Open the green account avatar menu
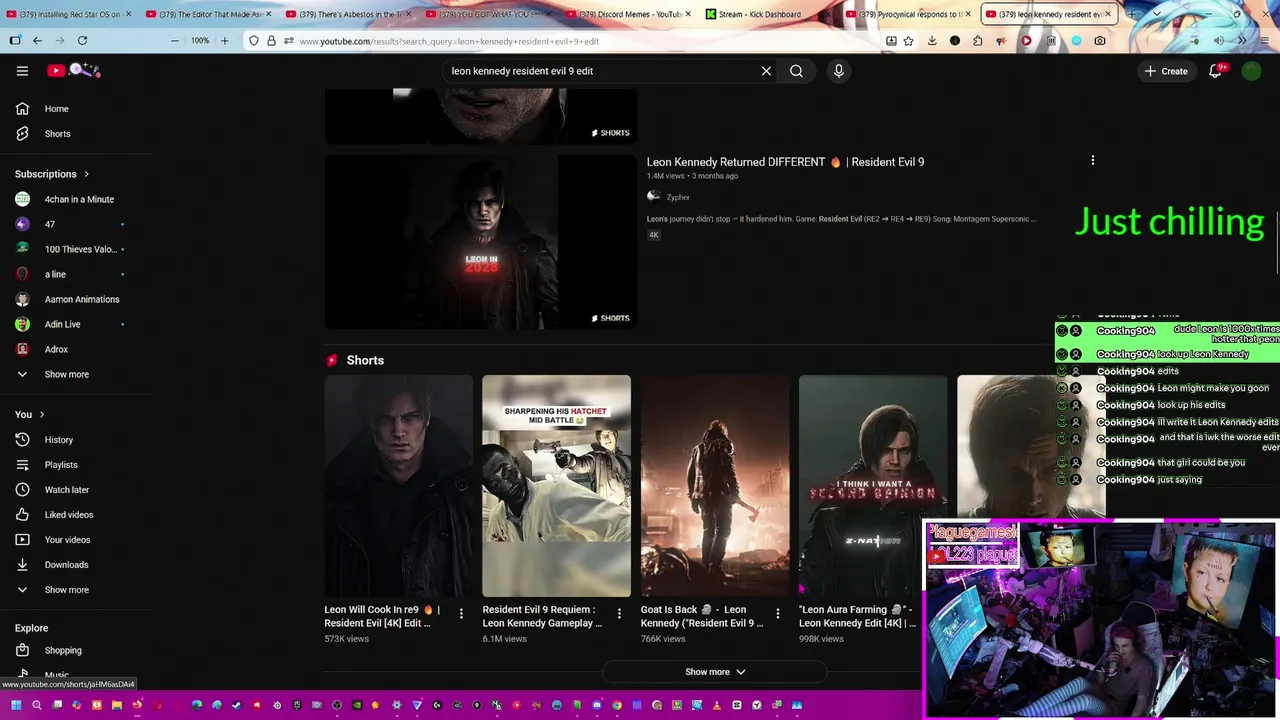This screenshot has height=720, width=1280. [1251, 71]
